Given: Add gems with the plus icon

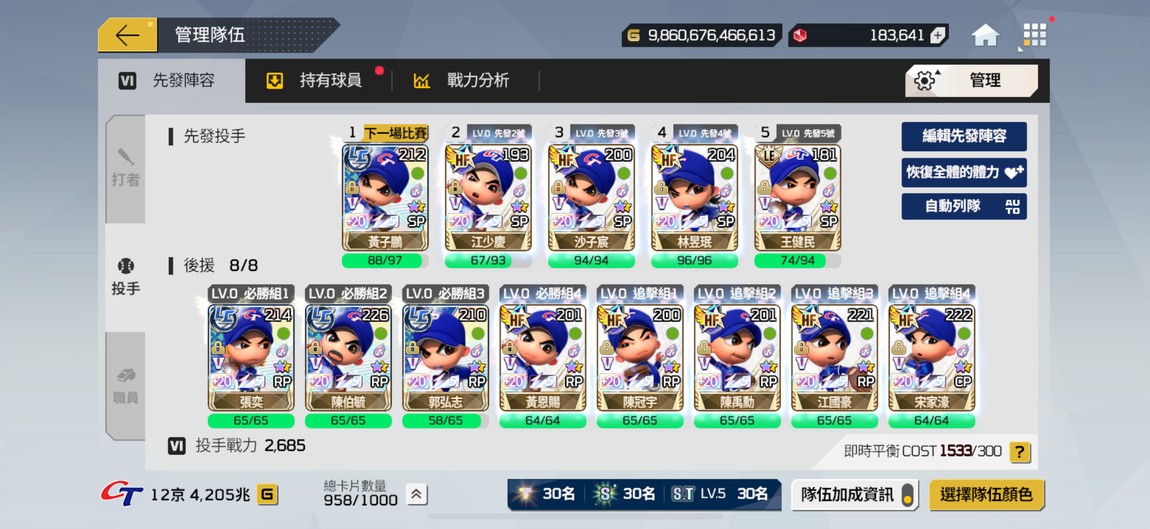Looking at the screenshot, I should click(938, 35).
